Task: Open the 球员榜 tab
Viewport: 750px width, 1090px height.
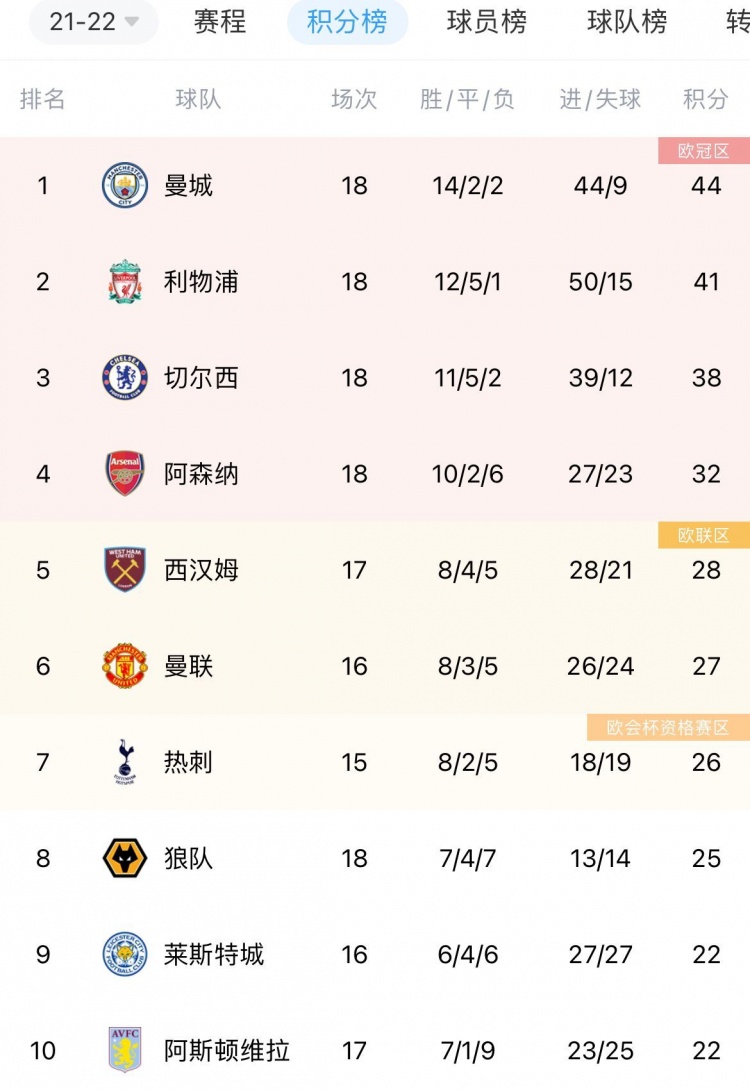Action: click(487, 22)
